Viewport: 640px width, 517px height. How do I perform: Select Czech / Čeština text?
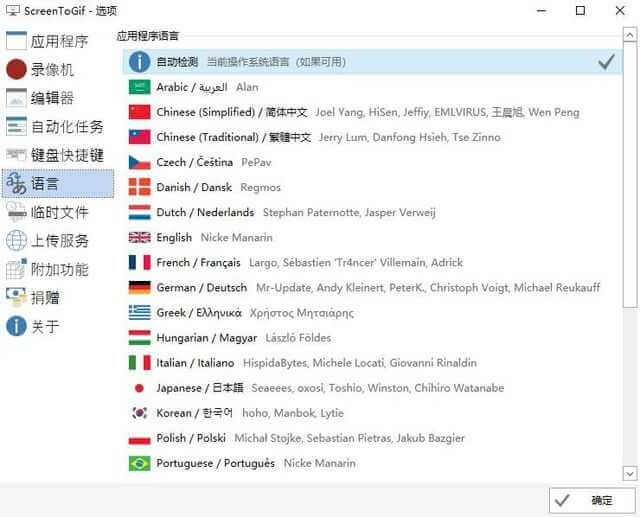point(194,162)
